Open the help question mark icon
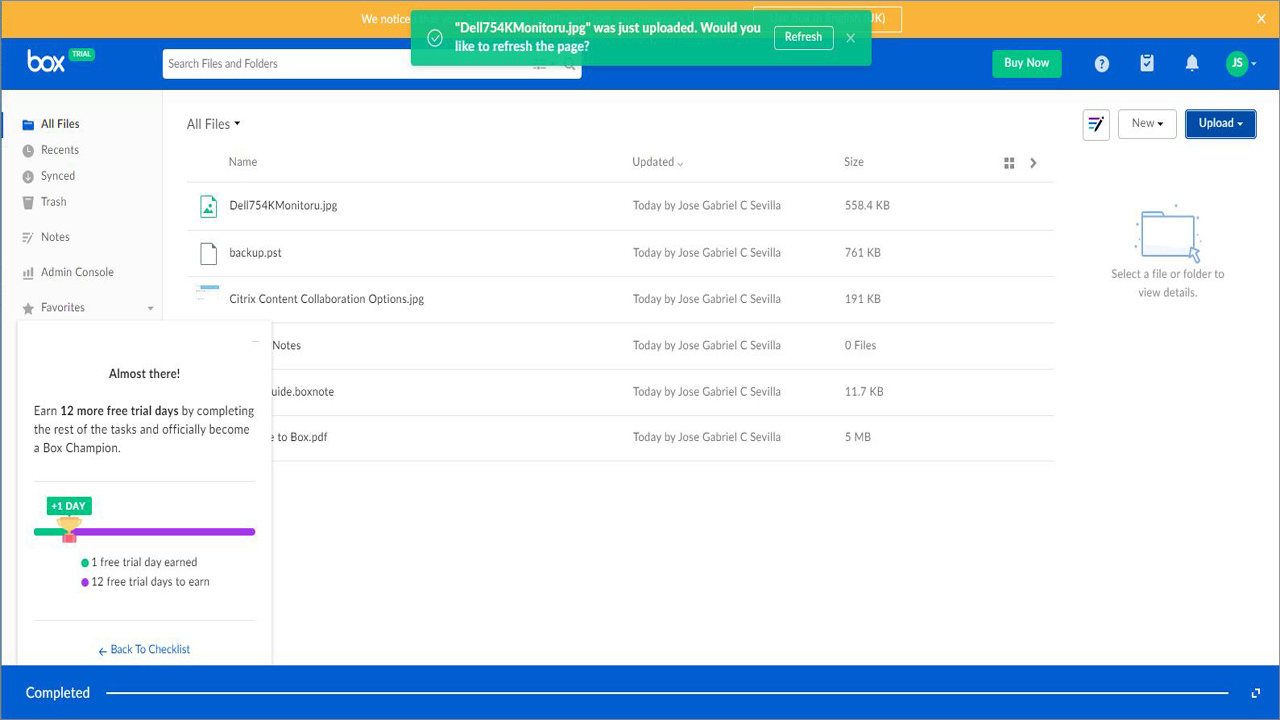Viewport: 1280px width, 720px height. [1101, 64]
